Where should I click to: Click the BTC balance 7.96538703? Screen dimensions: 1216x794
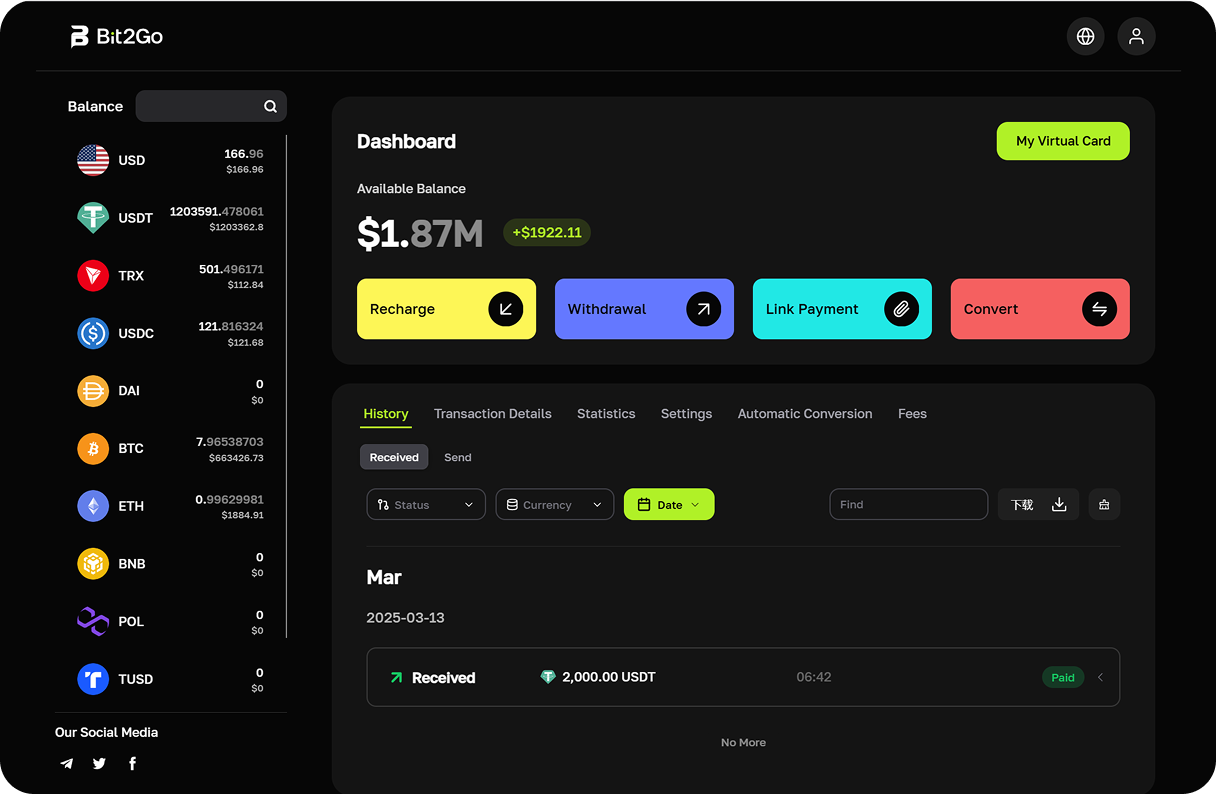point(230,441)
